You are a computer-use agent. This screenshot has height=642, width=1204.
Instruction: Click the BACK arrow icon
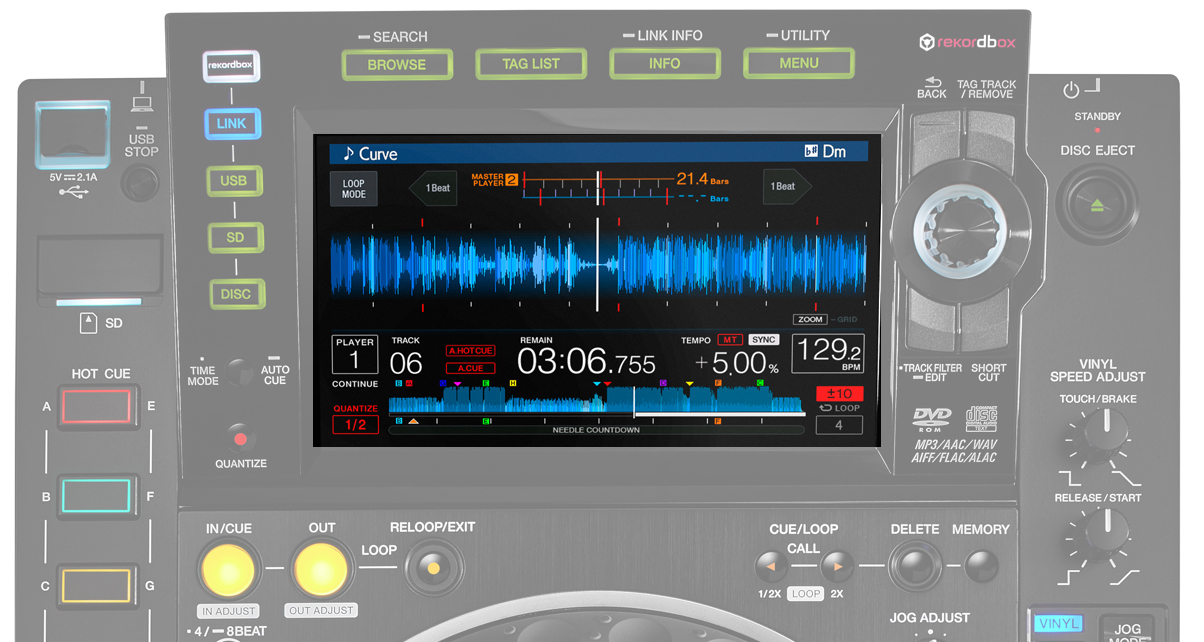930,85
